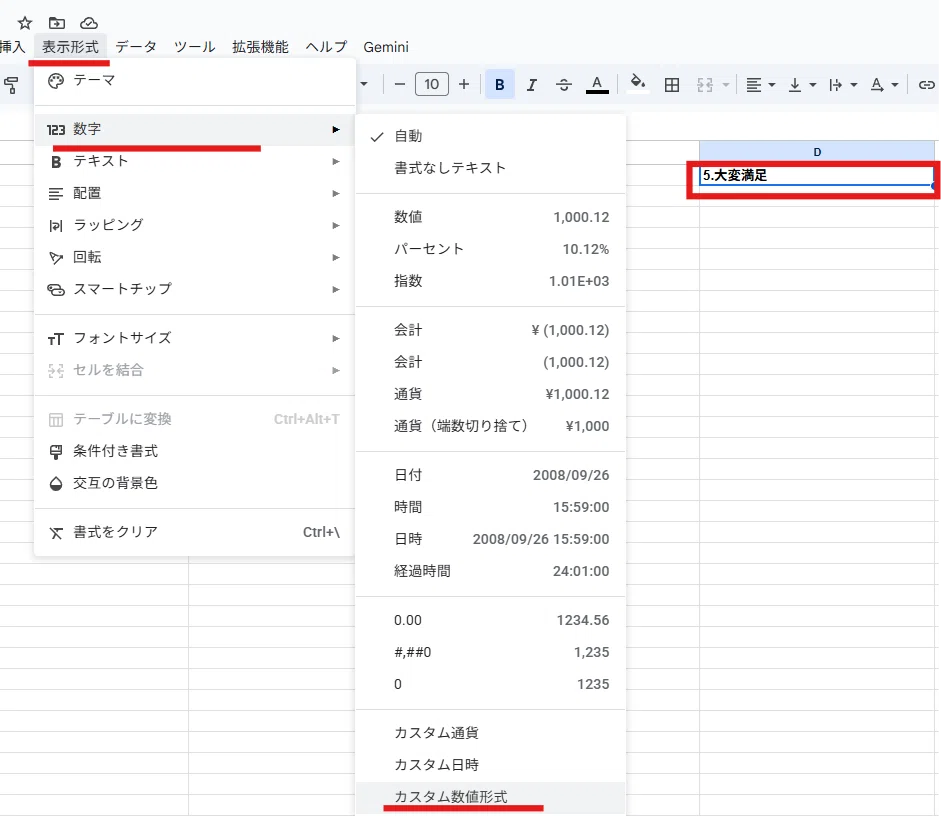
Task: Open horizontal align dropdown
Action: [760, 85]
